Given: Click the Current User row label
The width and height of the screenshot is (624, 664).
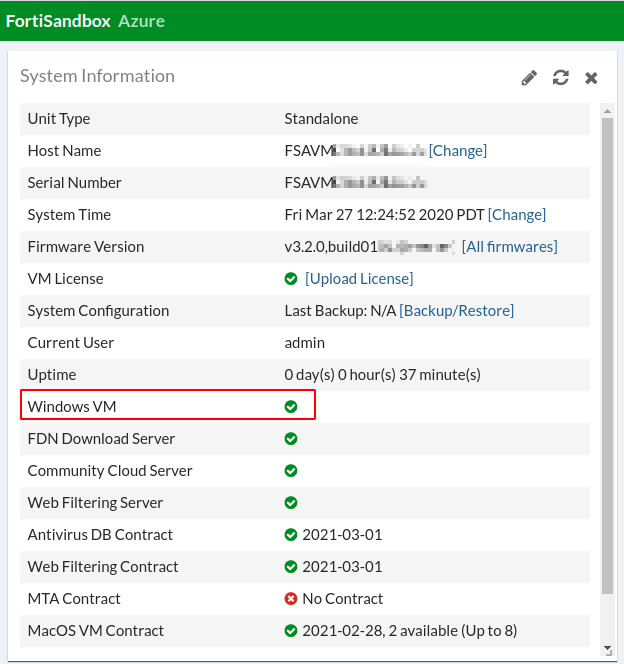Looking at the screenshot, I should [x=71, y=343].
